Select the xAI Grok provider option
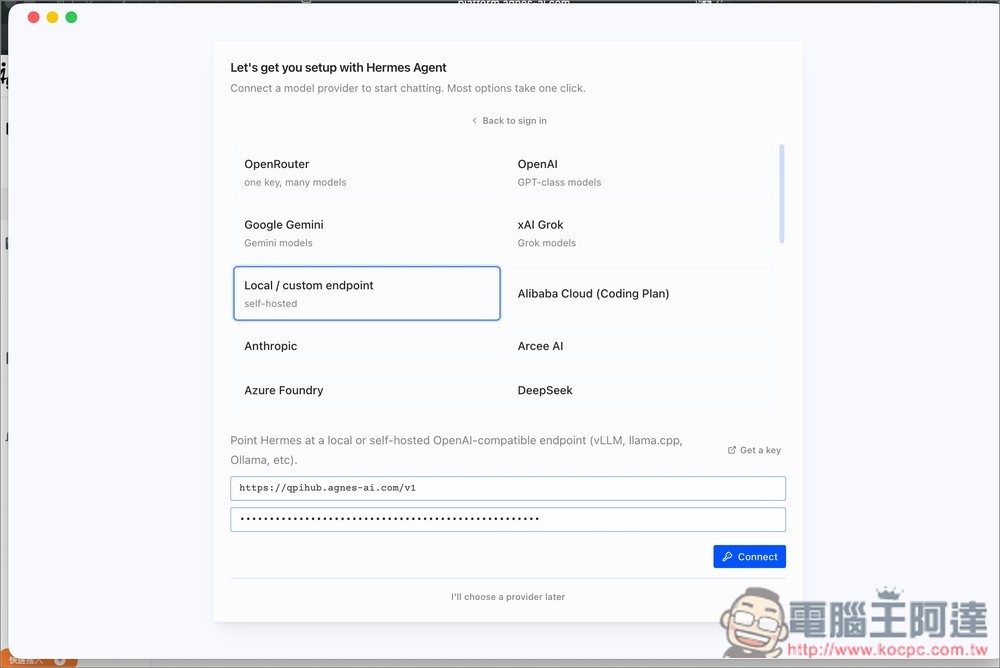1000x668 pixels. [640, 233]
